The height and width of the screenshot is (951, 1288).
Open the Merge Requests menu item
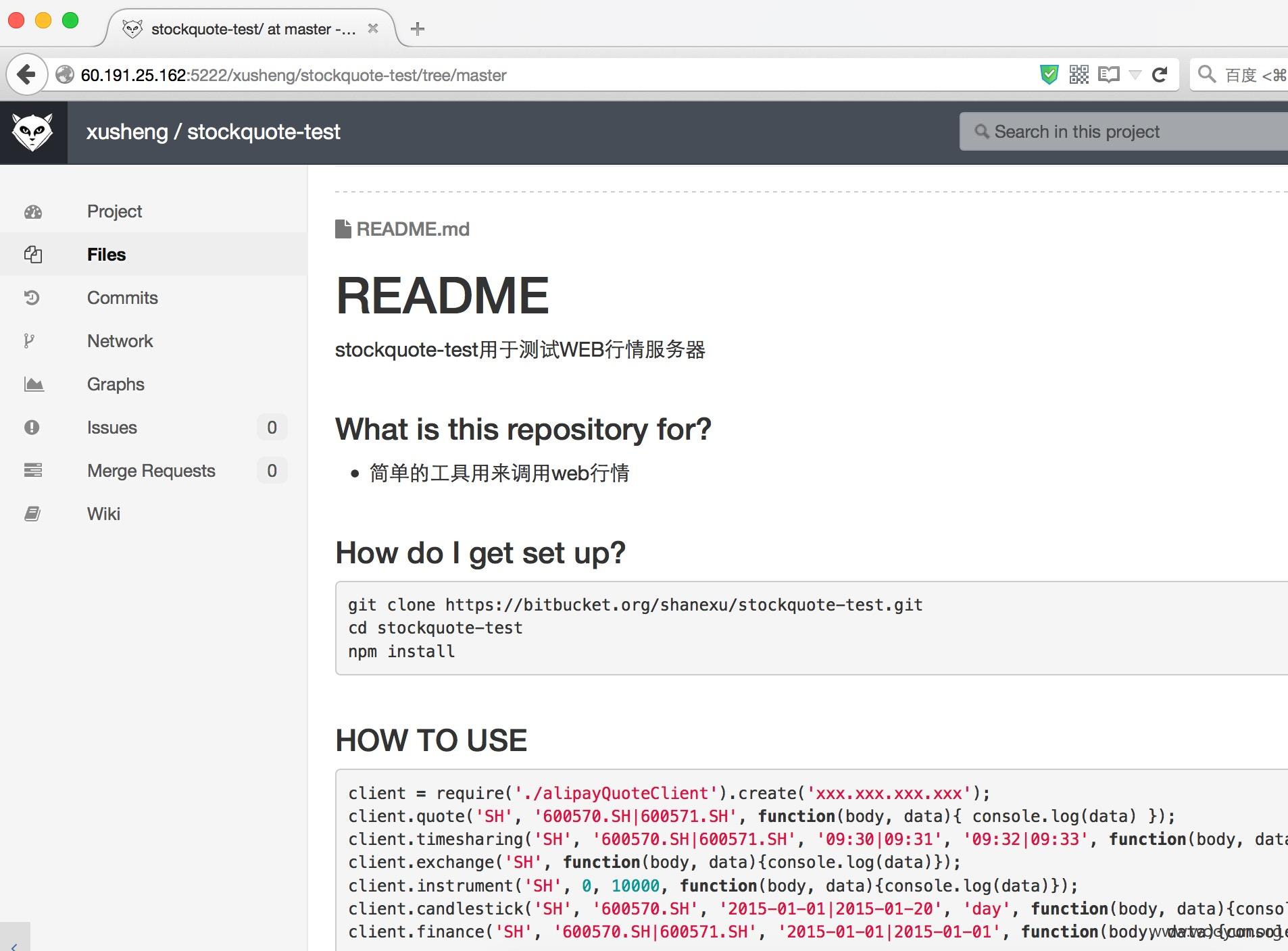click(153, 471)
